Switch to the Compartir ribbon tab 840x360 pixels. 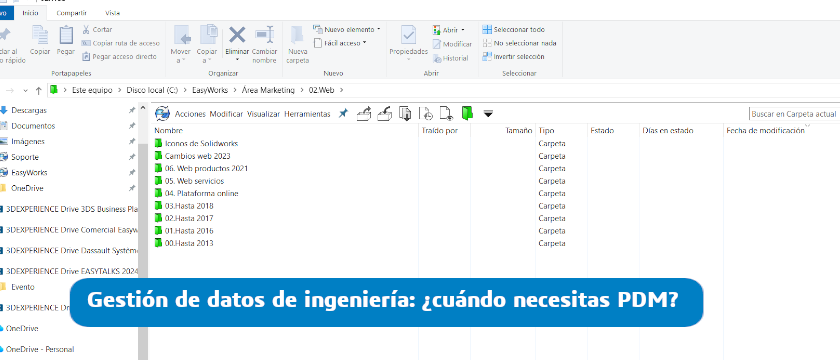(72, 12)
